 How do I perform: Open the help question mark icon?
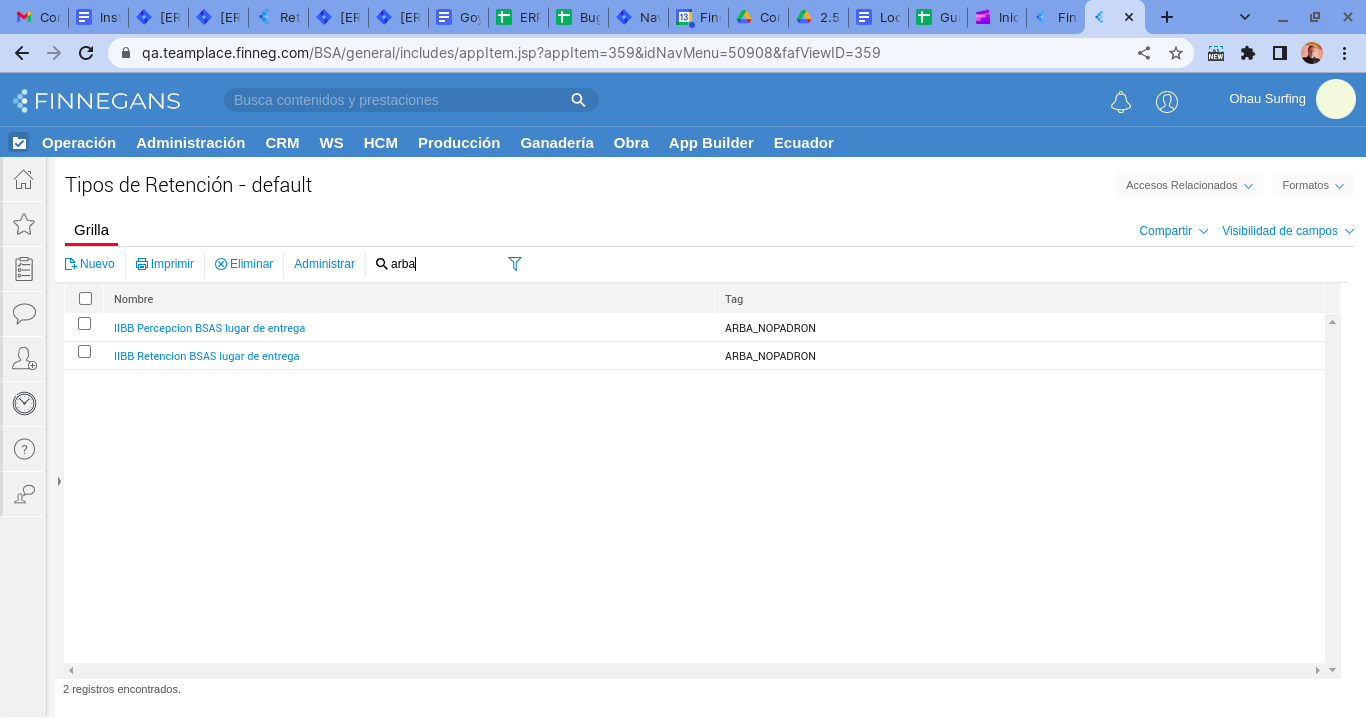pos(24,449)
